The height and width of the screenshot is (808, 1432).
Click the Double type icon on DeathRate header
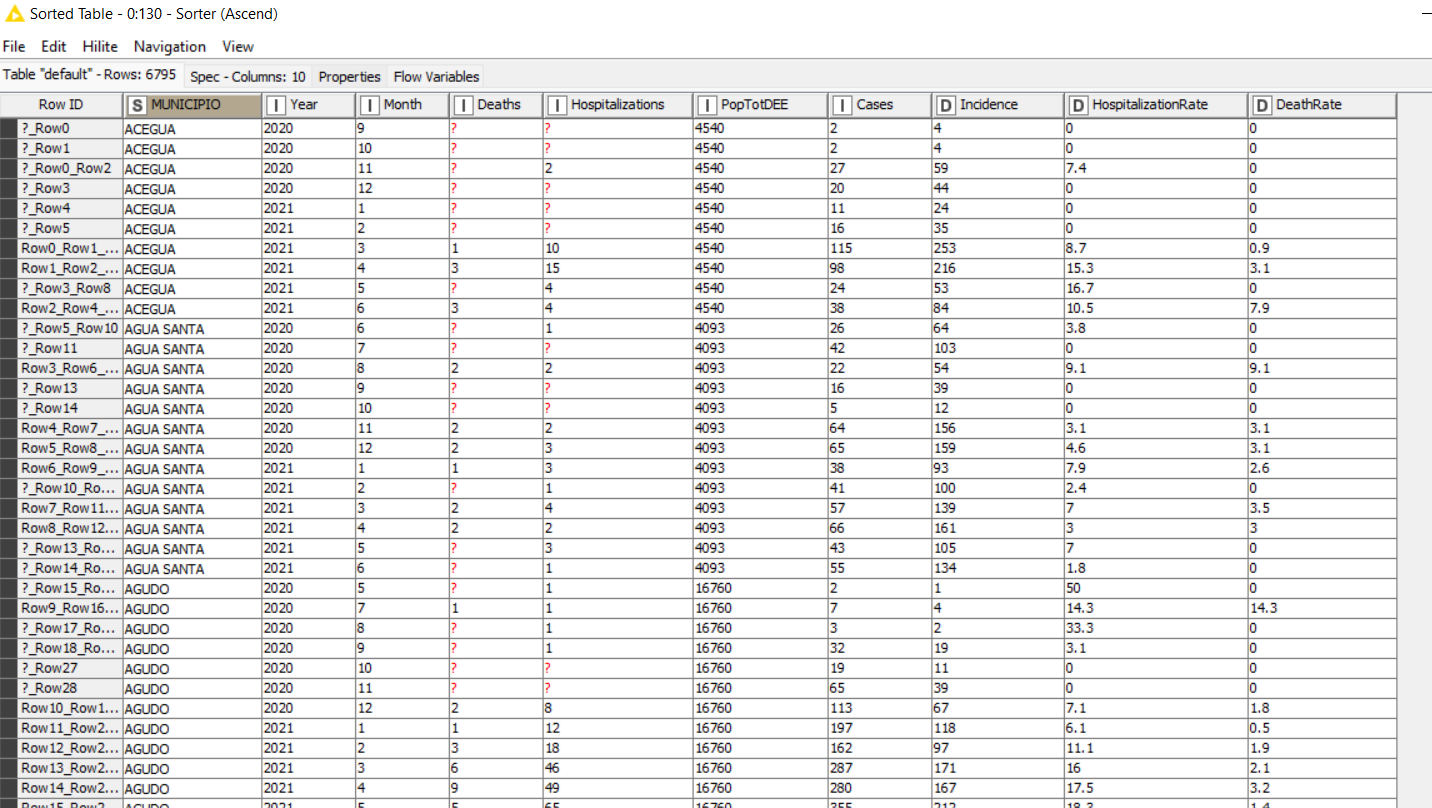coord(1262,105)
